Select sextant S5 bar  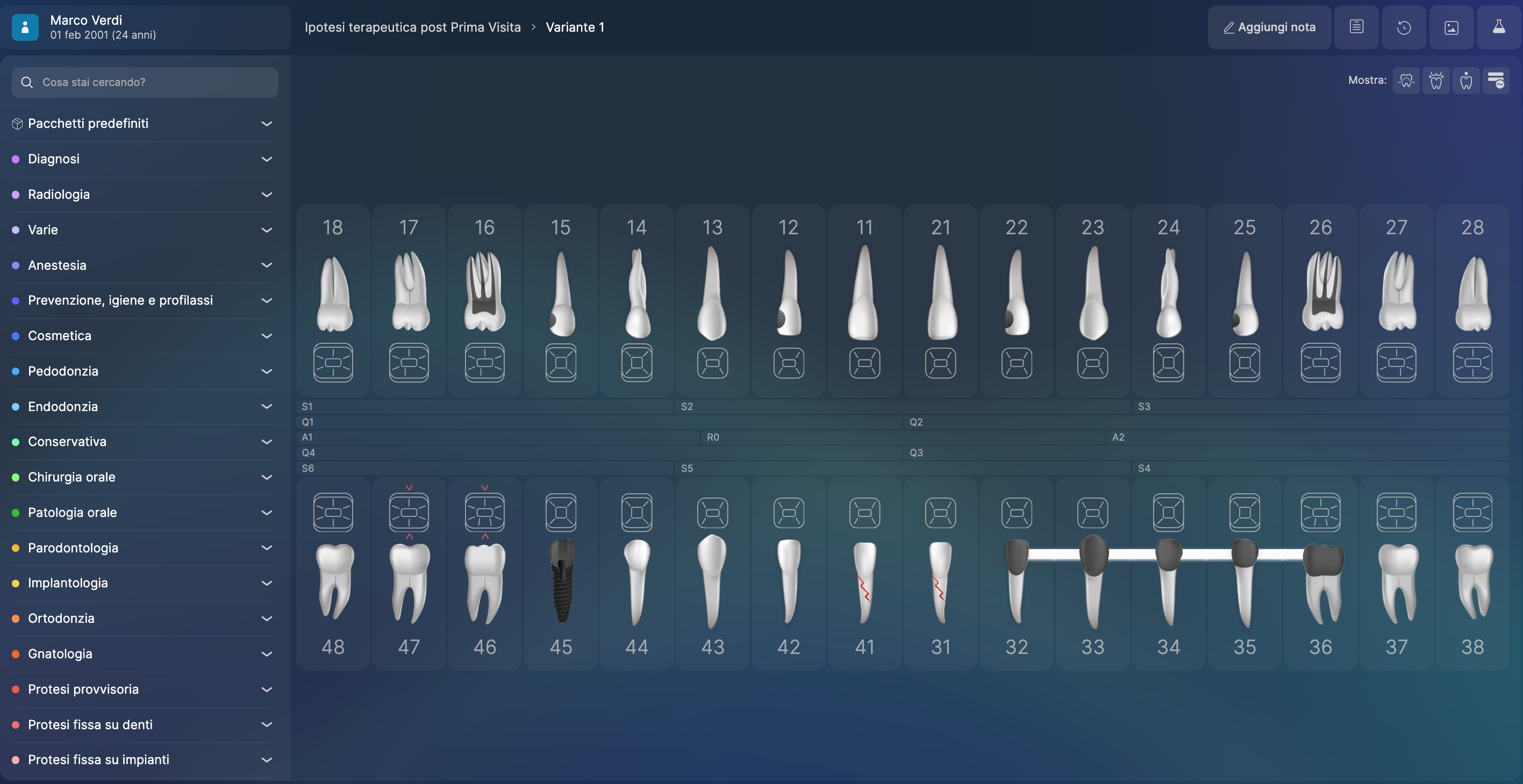tap(902, 468)
